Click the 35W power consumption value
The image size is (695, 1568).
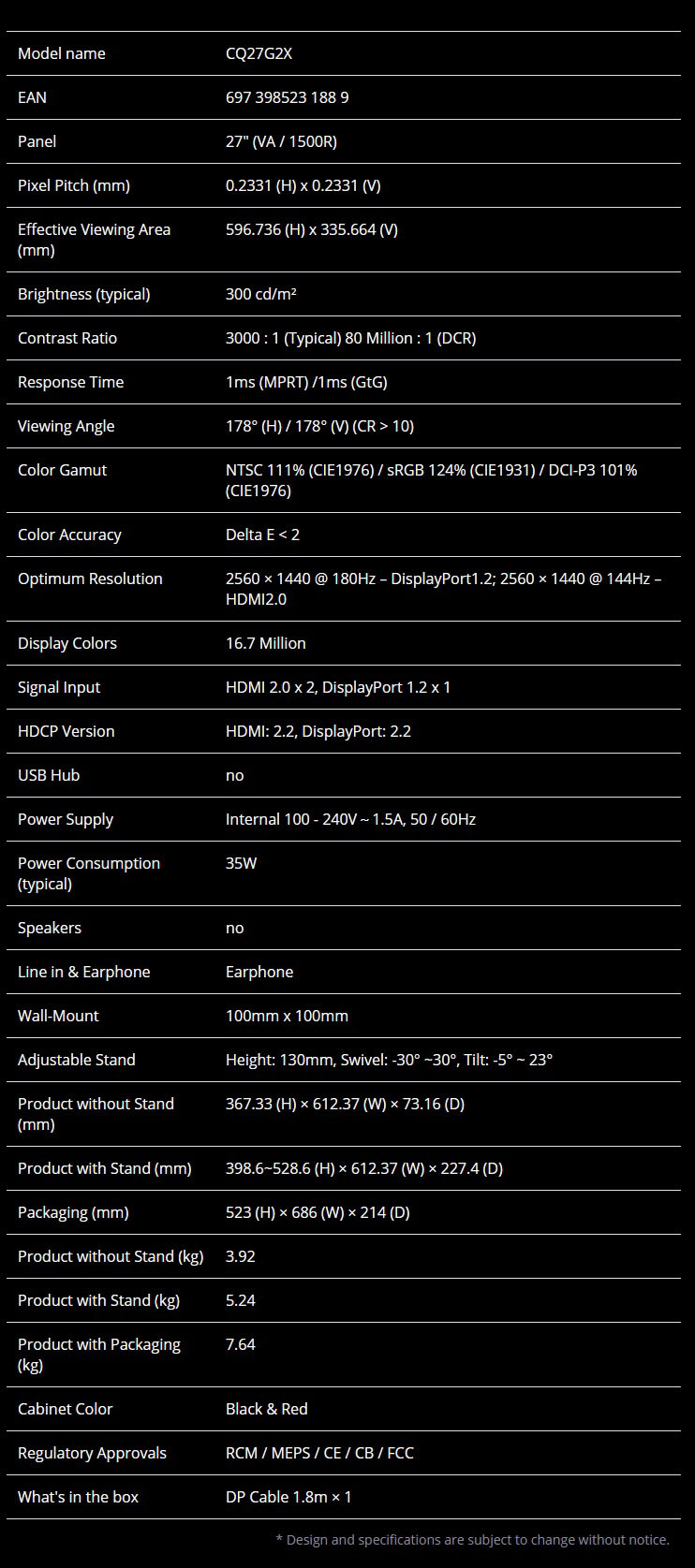point(241,863)
